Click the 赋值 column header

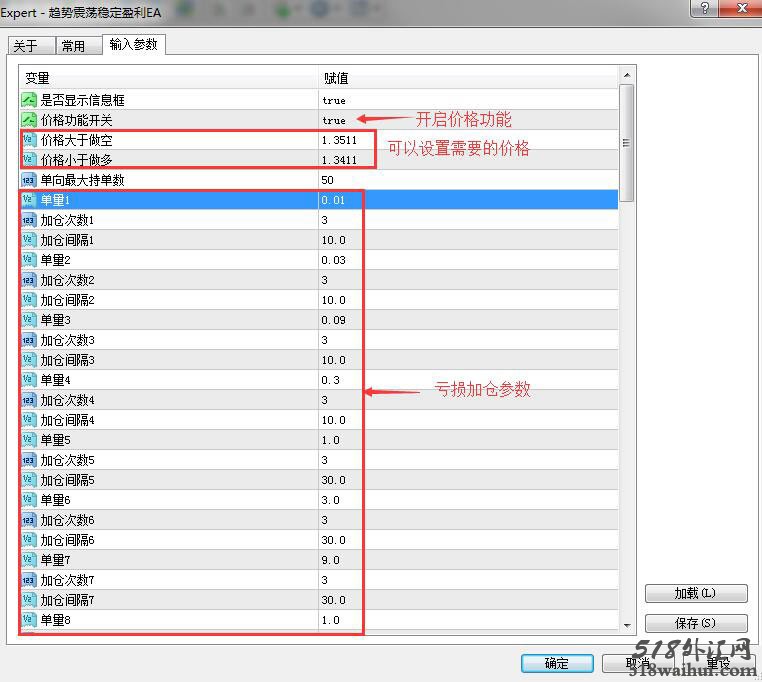[468, 78]
